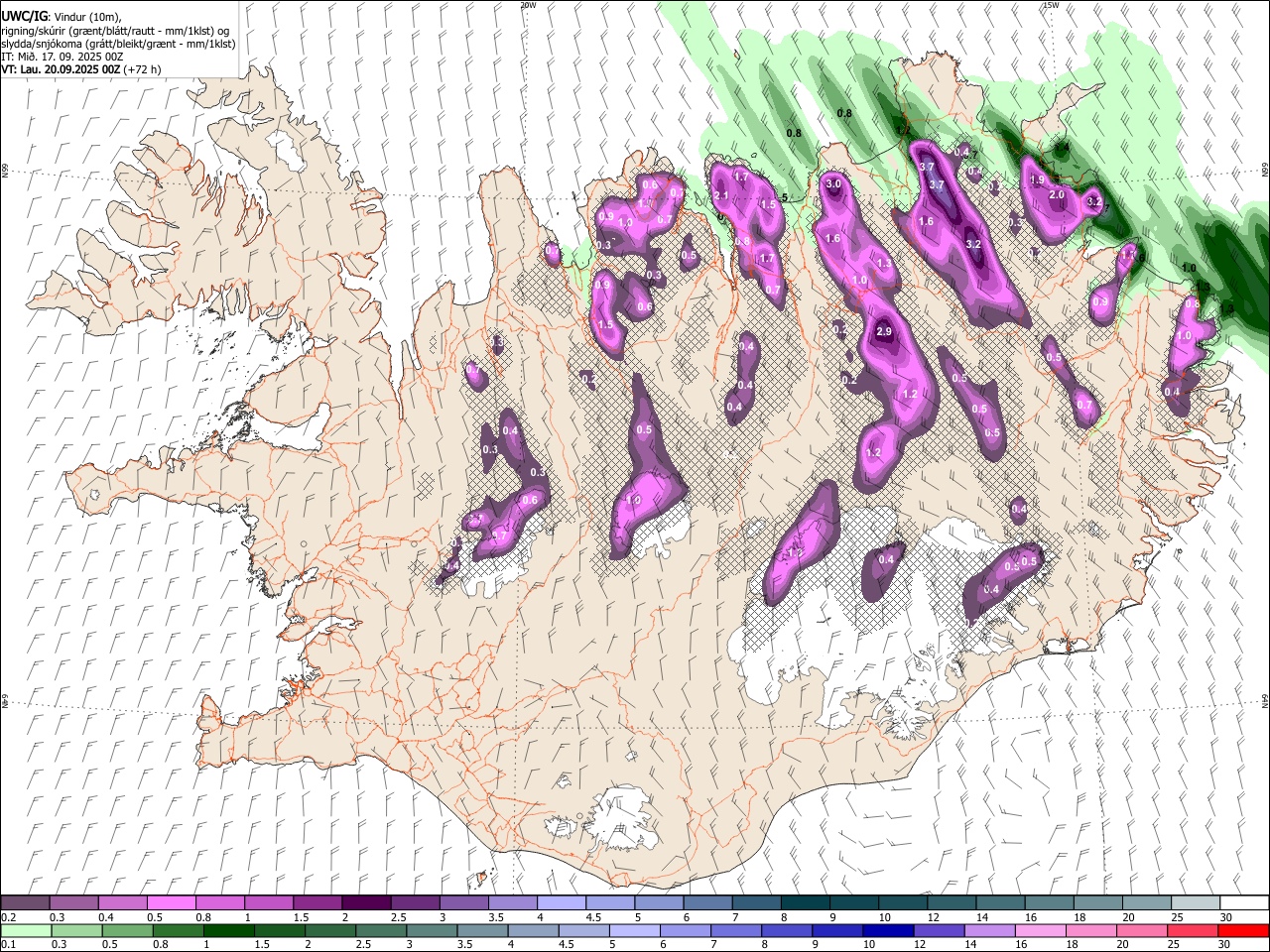The image size is (1270, 952).
Task: Click the '20W' longitude label
Action: 528,5
